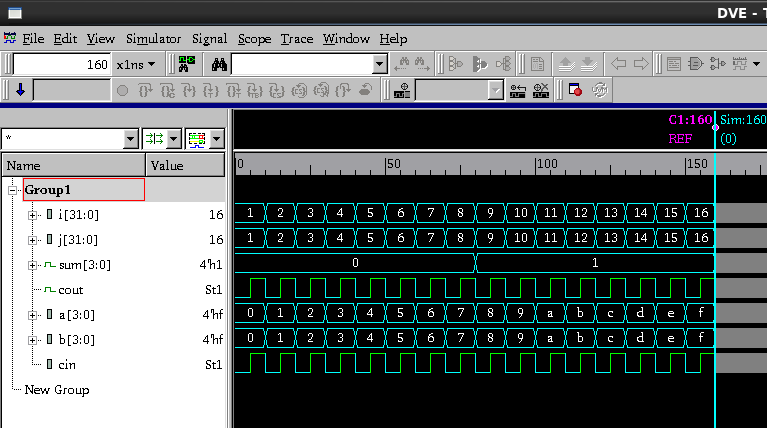
Task: Open the find field dropdown arrow
Action: pyautogui.click(x=380, y=64)
